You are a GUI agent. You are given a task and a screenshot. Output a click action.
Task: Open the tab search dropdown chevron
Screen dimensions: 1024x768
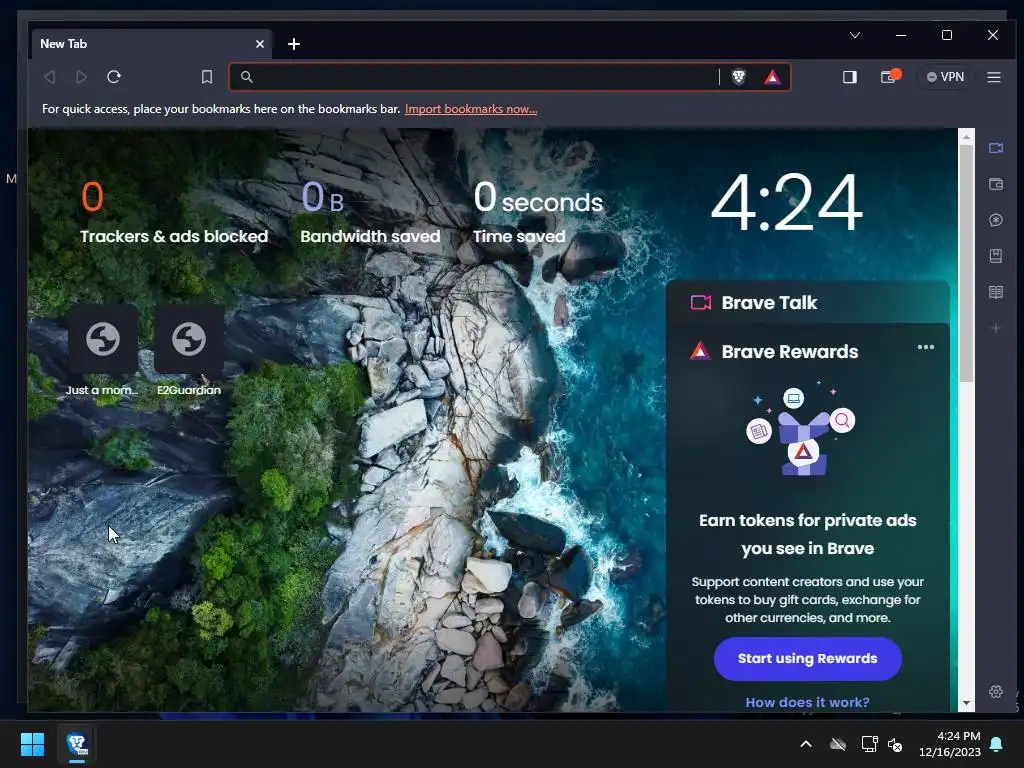point(855,35)
